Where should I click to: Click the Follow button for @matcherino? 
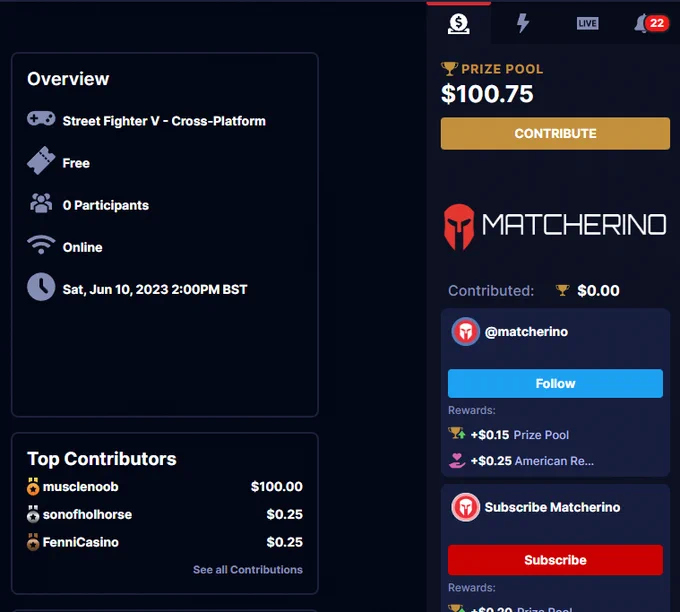coord(555,383)
